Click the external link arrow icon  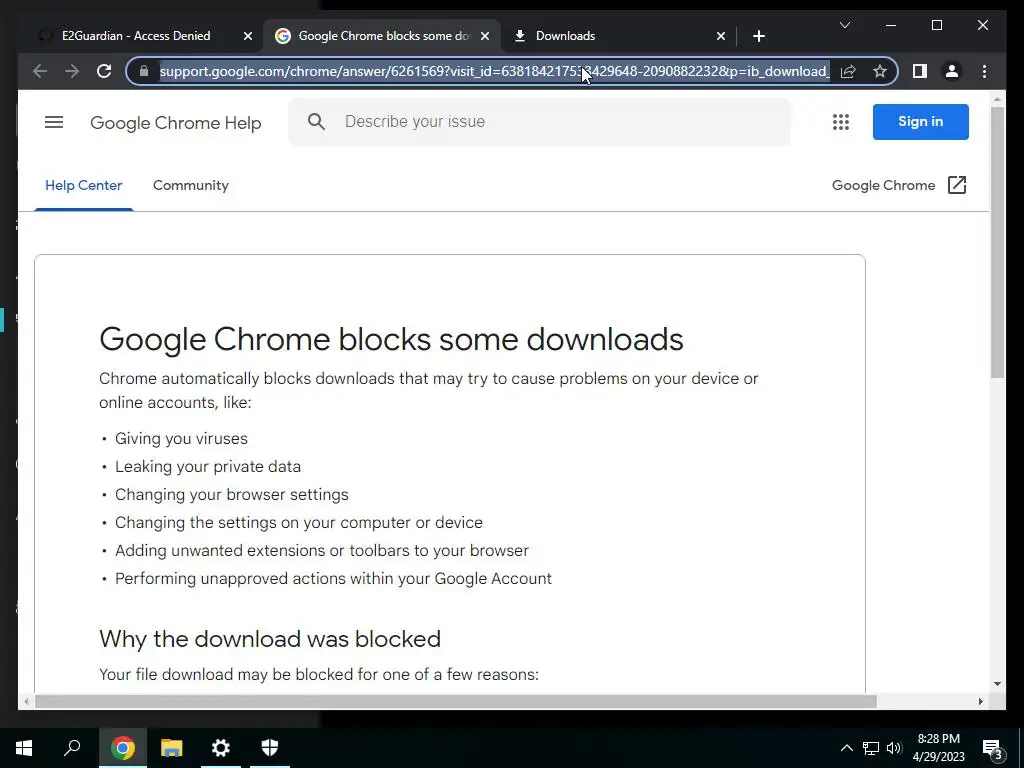(x=957, y=185)
